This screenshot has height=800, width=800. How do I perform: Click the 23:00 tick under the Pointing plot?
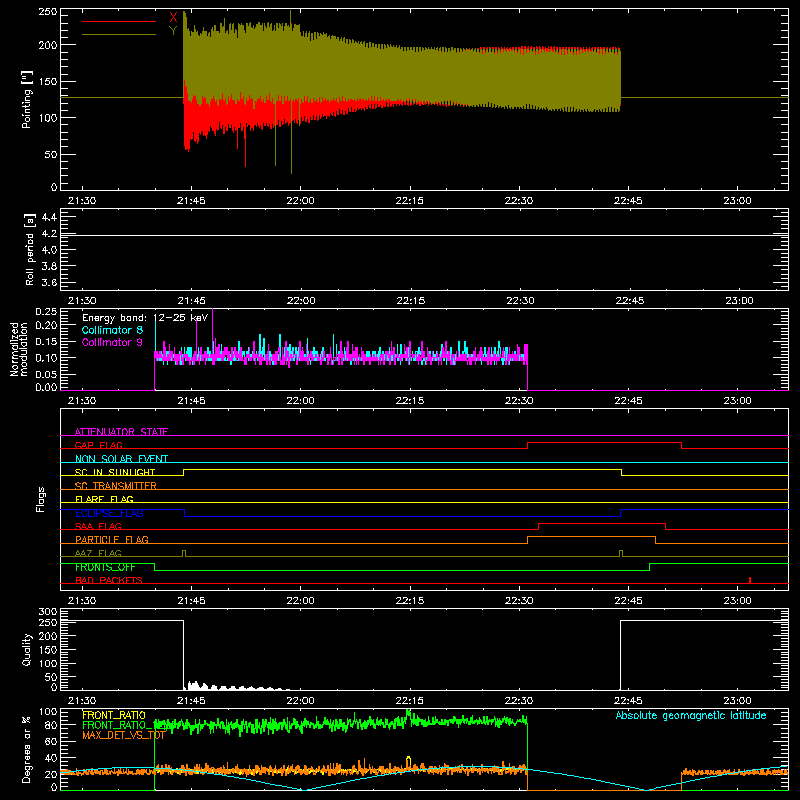point(737,201)
